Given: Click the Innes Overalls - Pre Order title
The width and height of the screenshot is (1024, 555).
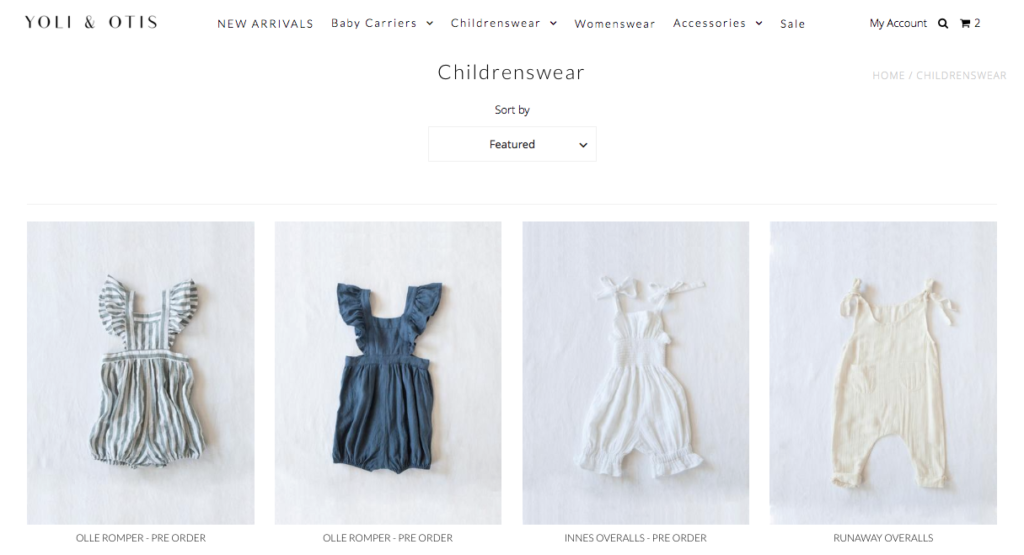Looking at the screenshot, I should [635, 538].
